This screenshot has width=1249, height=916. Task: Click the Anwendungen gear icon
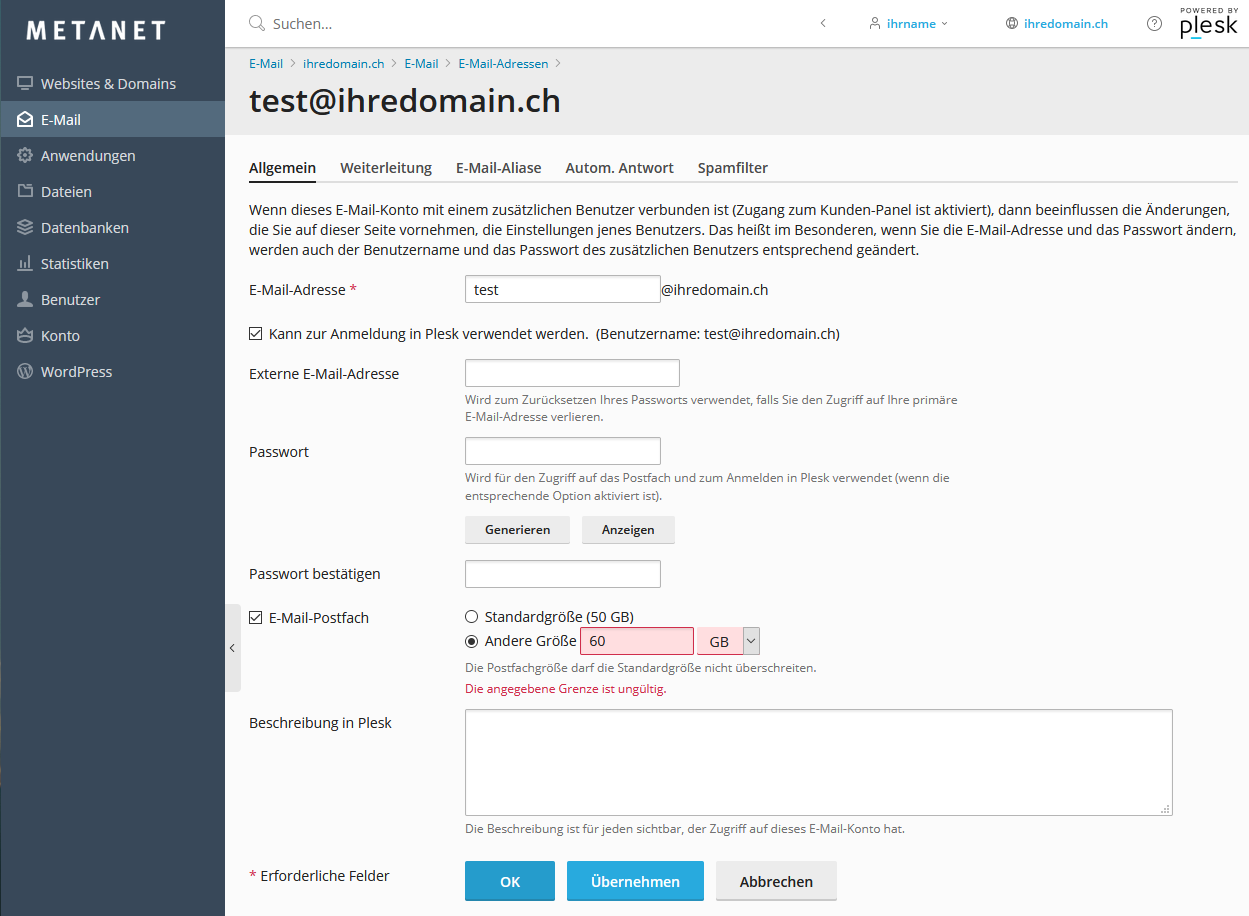(x=25, y=156)
